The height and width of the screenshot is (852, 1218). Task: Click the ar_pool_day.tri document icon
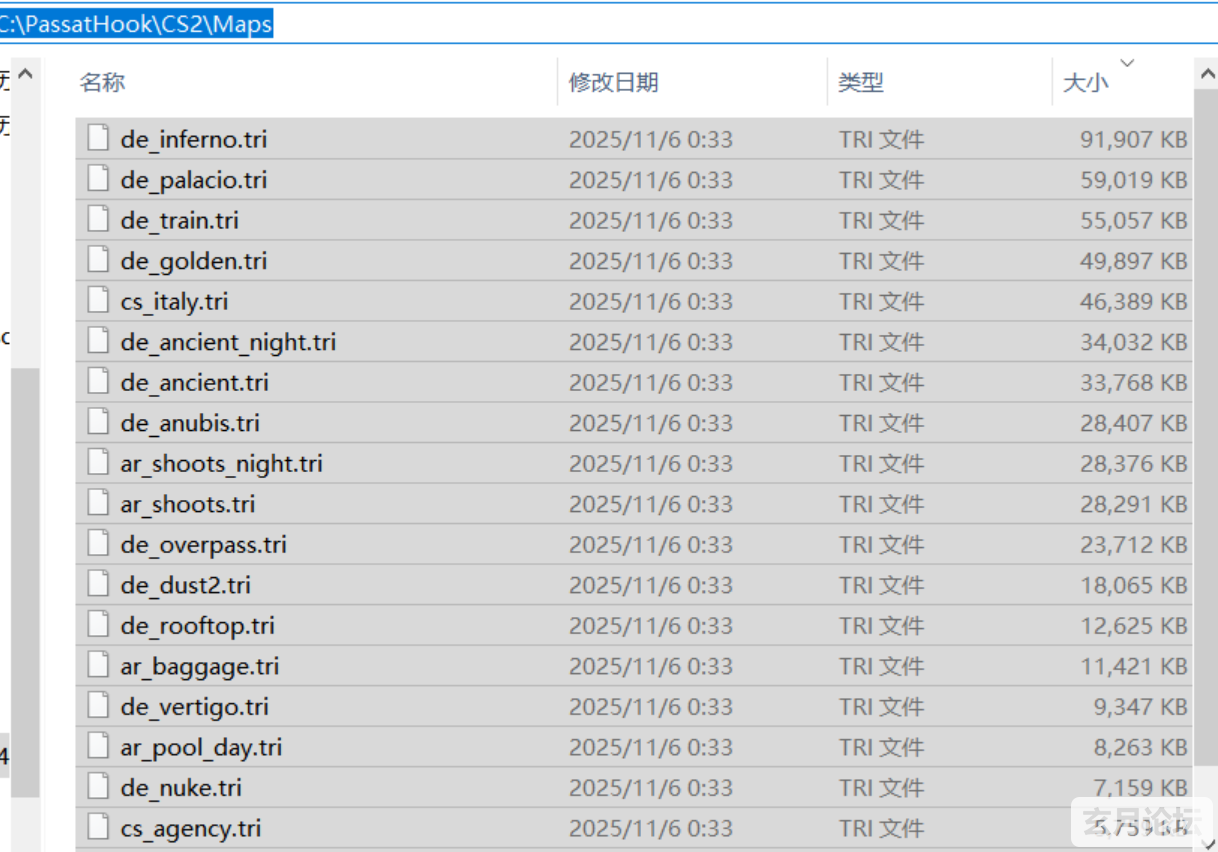[97, 746]
